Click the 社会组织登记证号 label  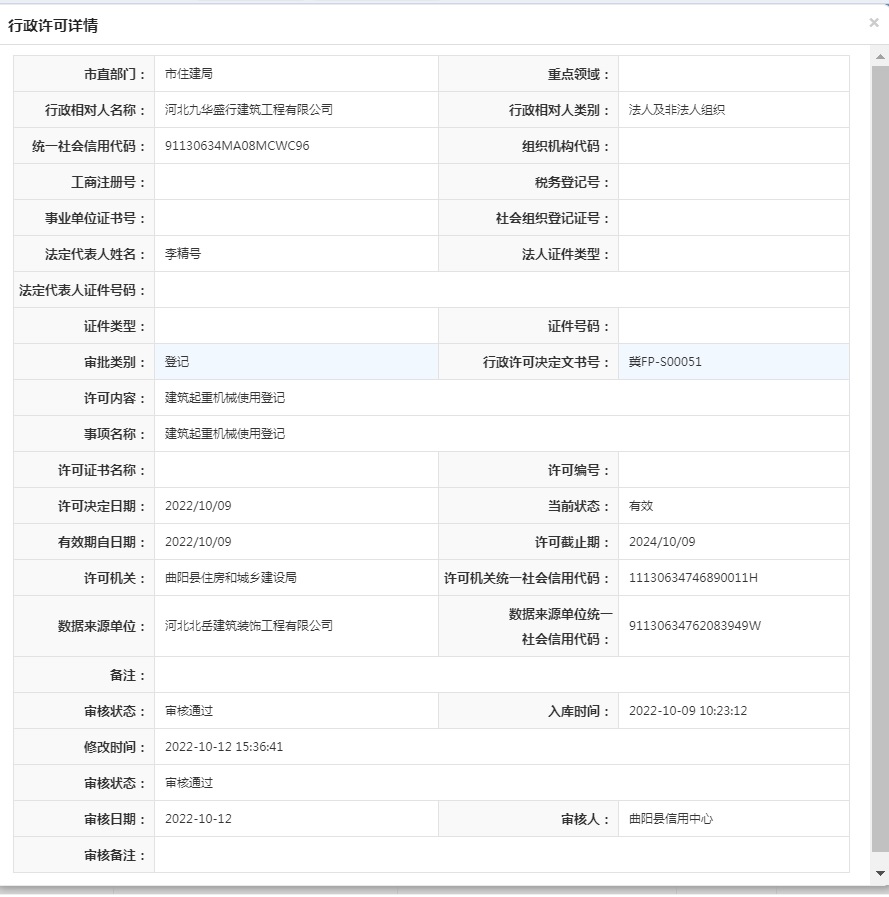(553, 218)
